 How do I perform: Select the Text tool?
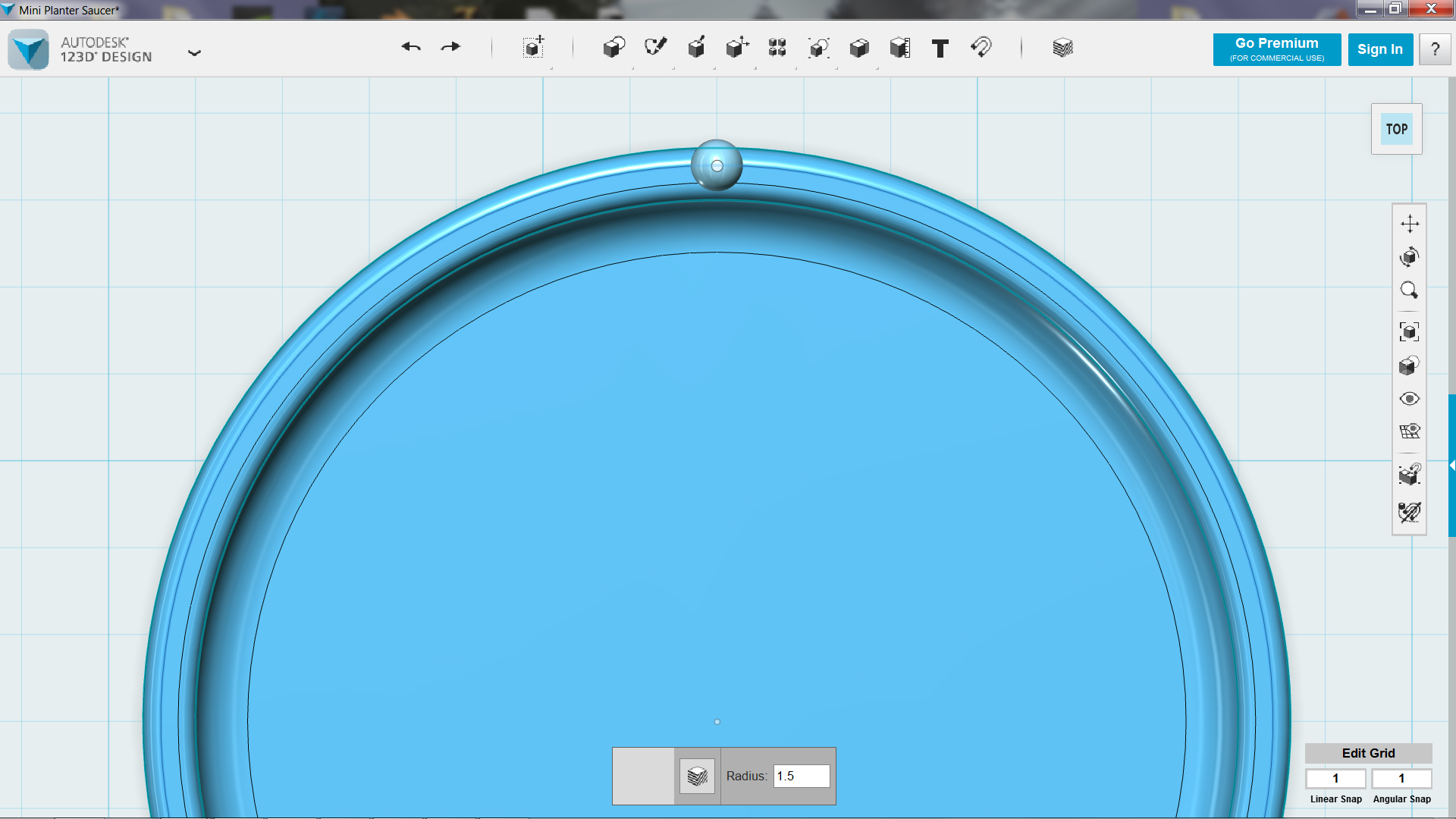pos(940,49)
